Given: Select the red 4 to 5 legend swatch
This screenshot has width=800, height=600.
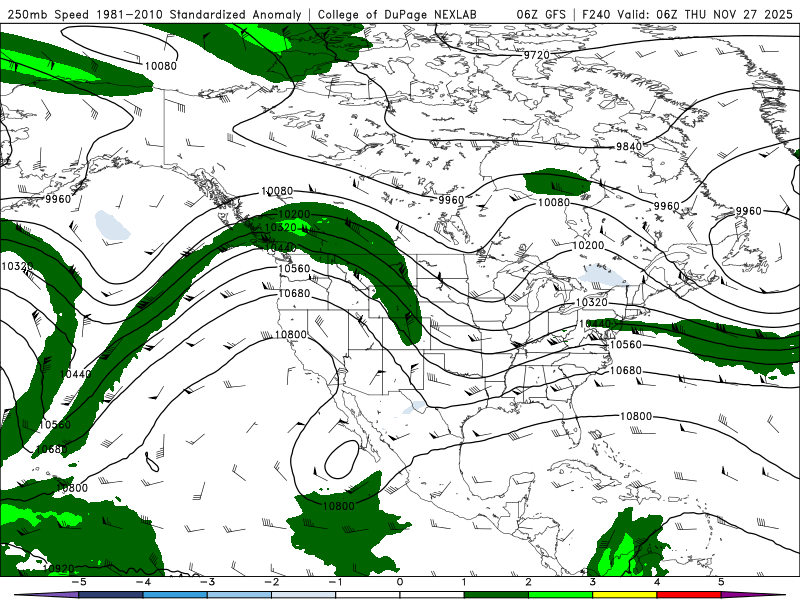Looking at the screenshot, I should [689, 595].
